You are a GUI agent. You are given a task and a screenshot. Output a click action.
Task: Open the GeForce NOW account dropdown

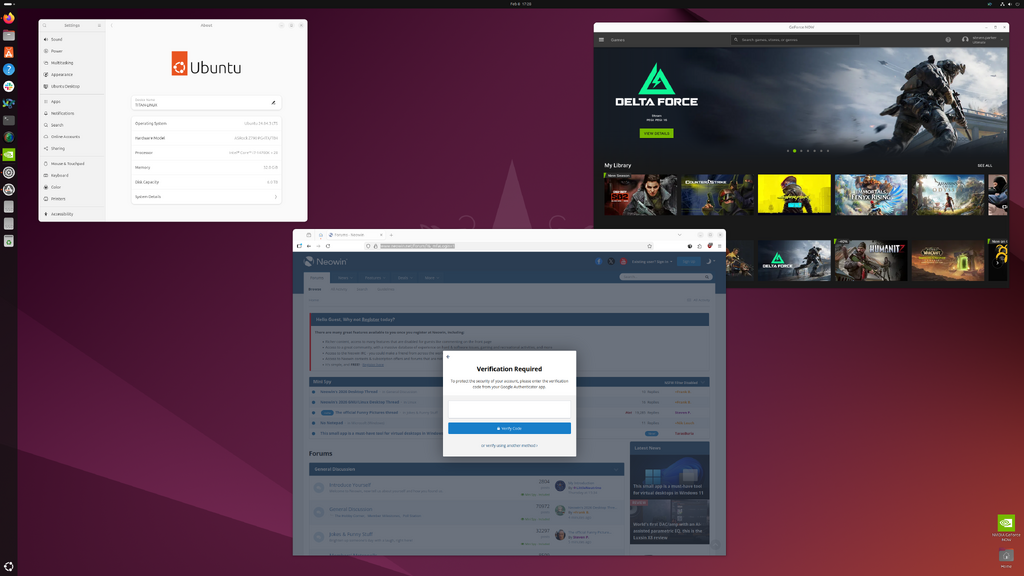(982, 40)
